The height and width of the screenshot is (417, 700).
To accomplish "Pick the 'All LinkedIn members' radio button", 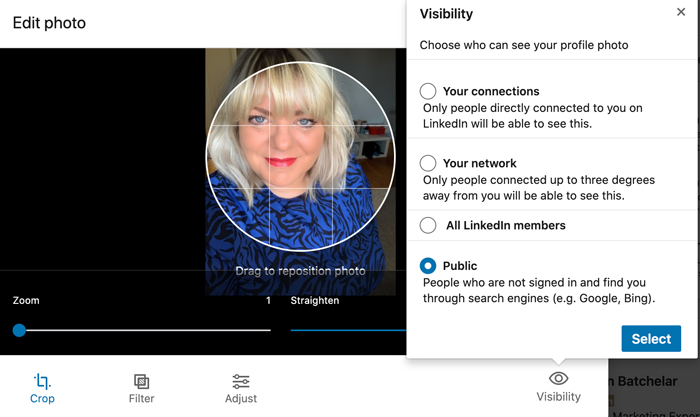I will (428, 225).
